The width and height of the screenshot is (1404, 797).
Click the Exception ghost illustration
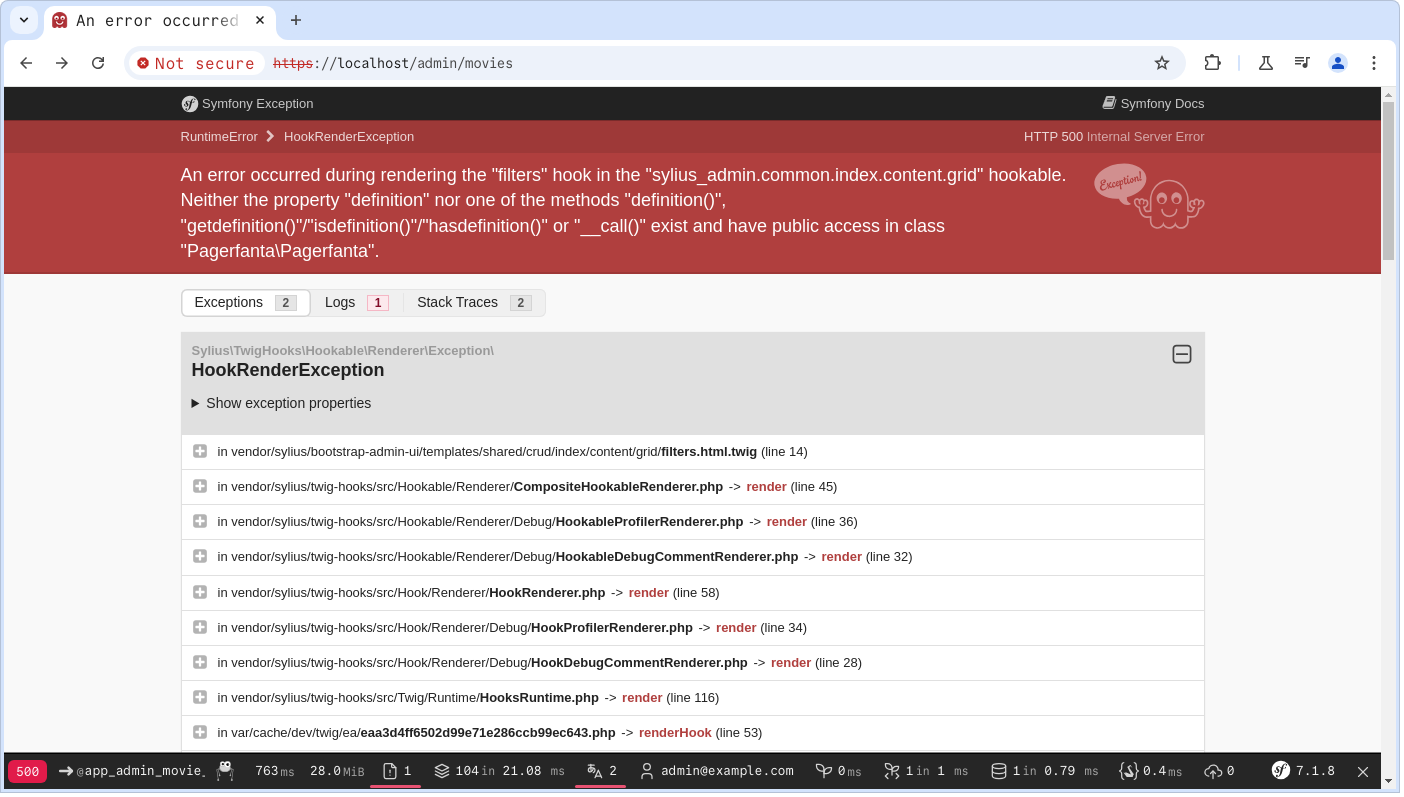click(x=1149, y=196)
